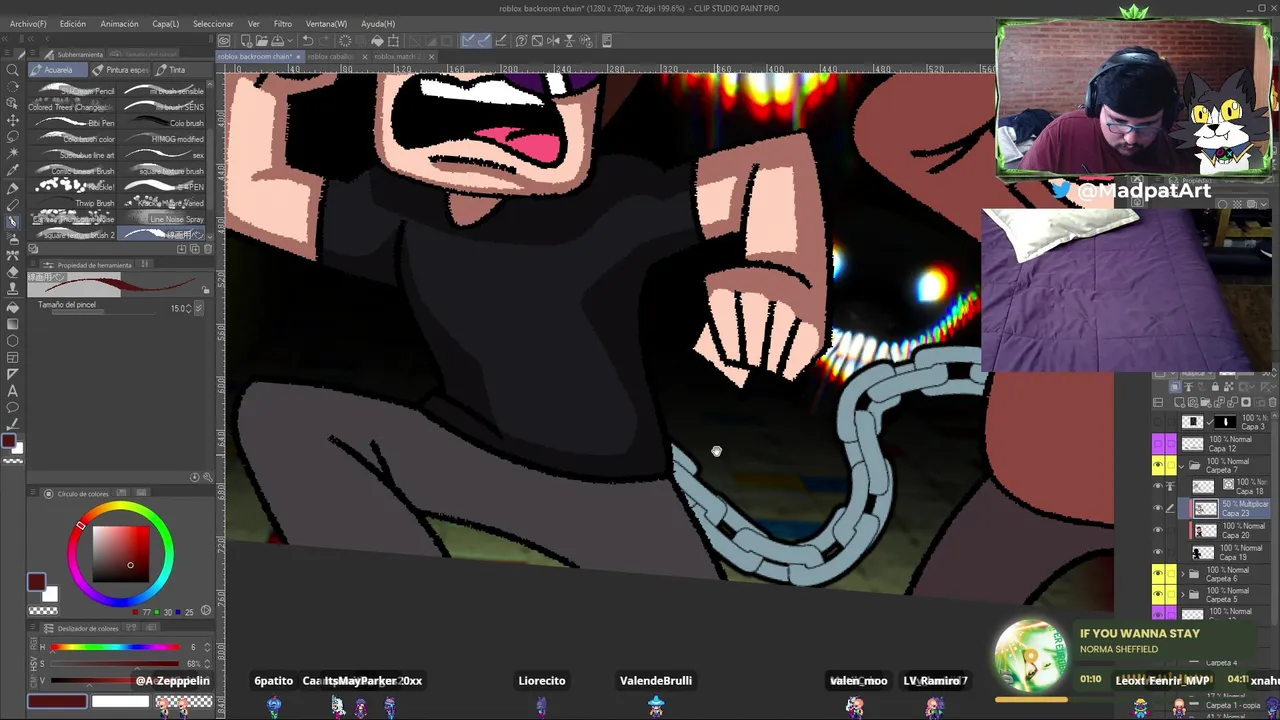The width and height of the screenshot is (1280, 720).
Task: Open the Ayuda(H) menu
Action: [x=378, y=23]
